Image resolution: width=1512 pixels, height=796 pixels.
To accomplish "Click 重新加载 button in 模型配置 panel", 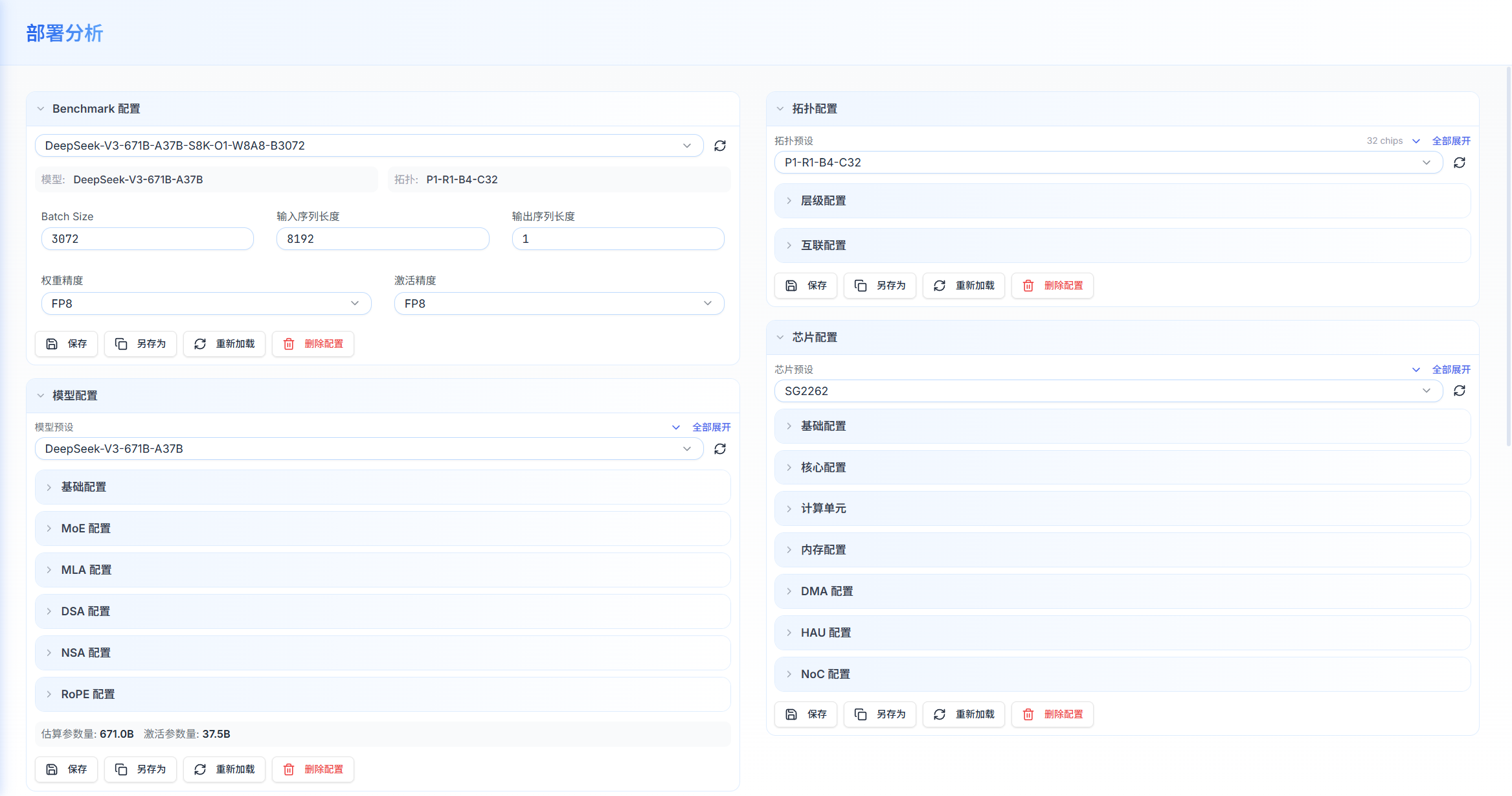I will click(224, 769).
